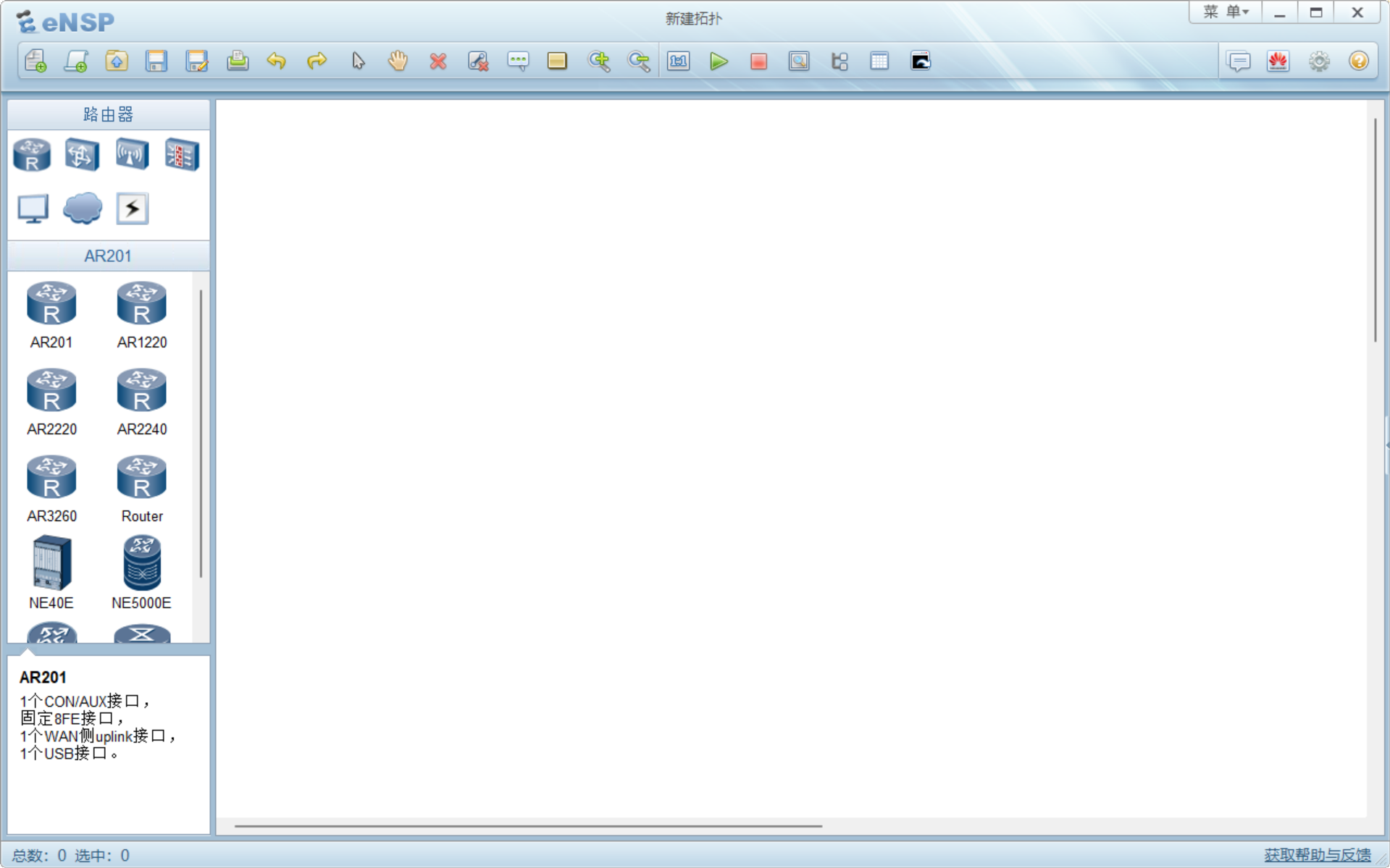Select the rectangle palette tool
1390x868 pixels.
pyautogui.click(x=557, y=62)
